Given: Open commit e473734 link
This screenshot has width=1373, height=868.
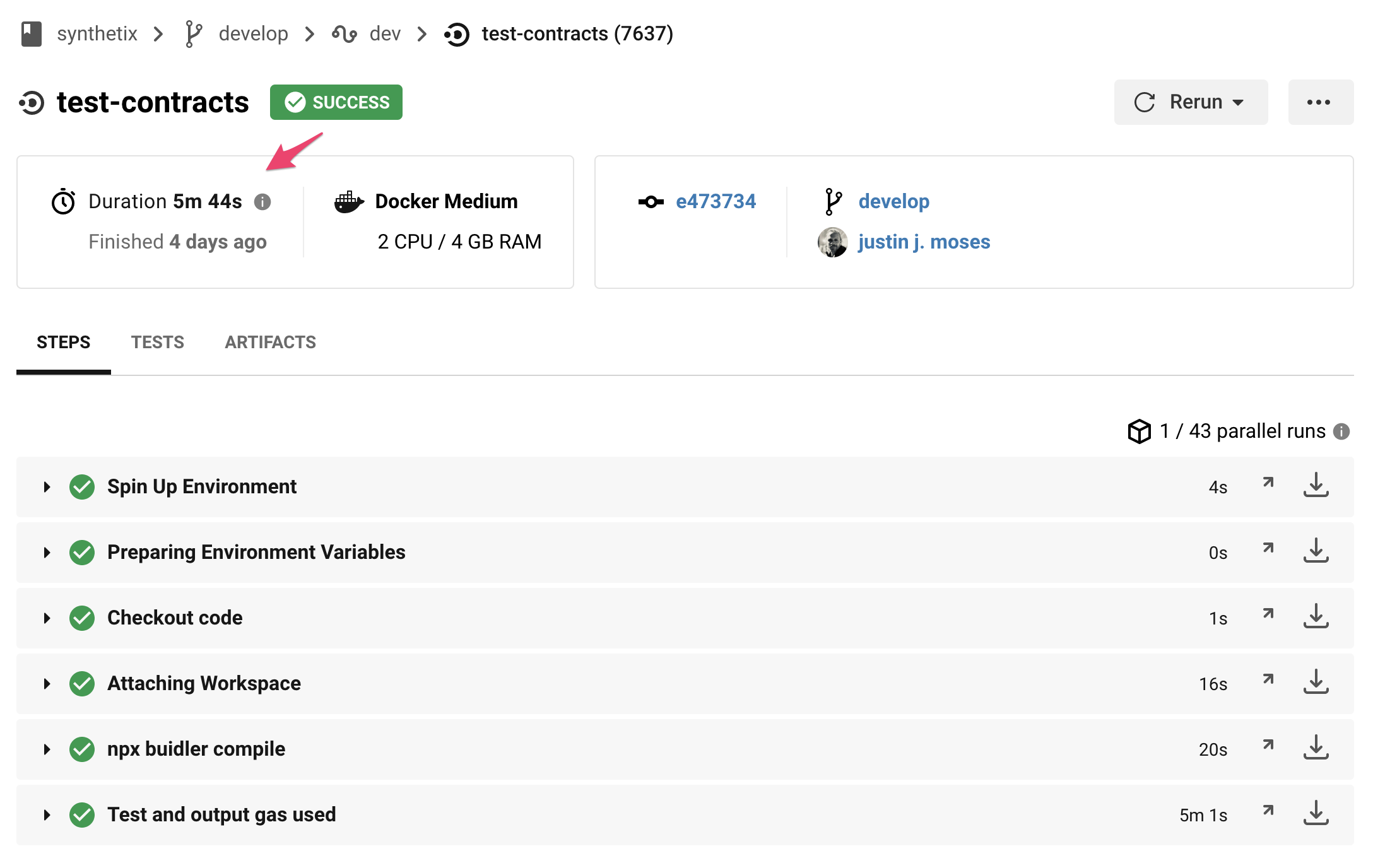Looking at the screenshot, I should tap(716, 202).
